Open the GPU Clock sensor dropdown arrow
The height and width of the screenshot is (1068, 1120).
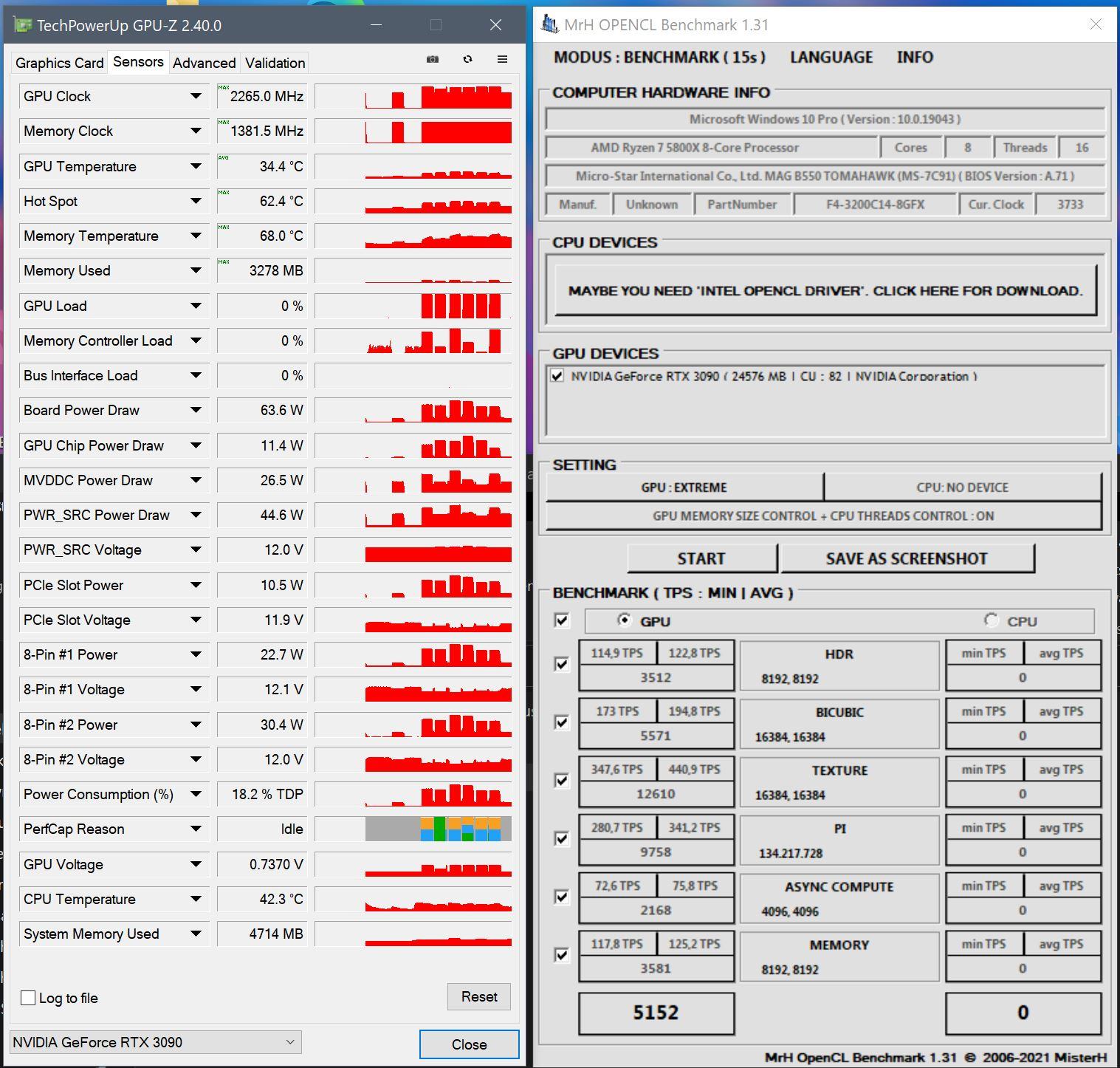pos(196,96)
